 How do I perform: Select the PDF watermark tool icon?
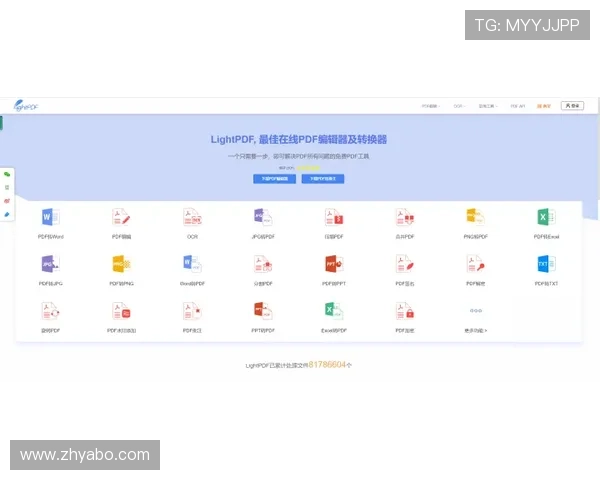121,311
